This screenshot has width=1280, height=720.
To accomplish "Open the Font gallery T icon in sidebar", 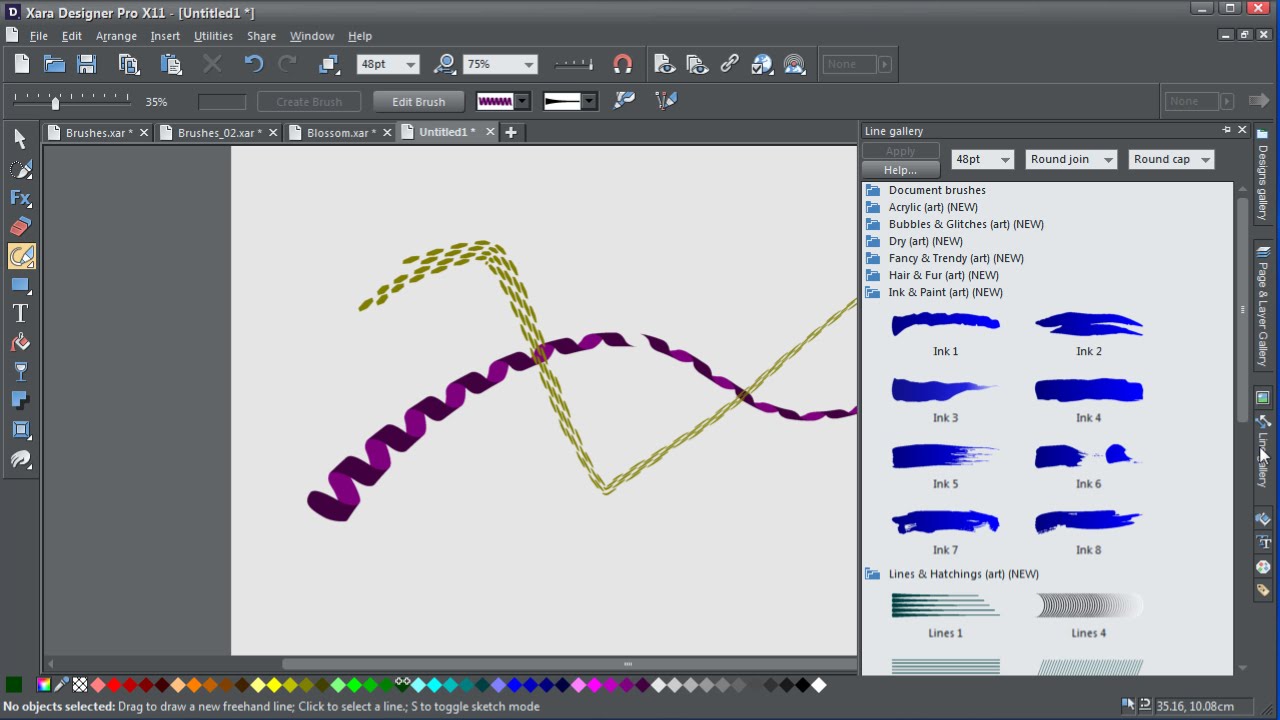I will click(1263, 543).
